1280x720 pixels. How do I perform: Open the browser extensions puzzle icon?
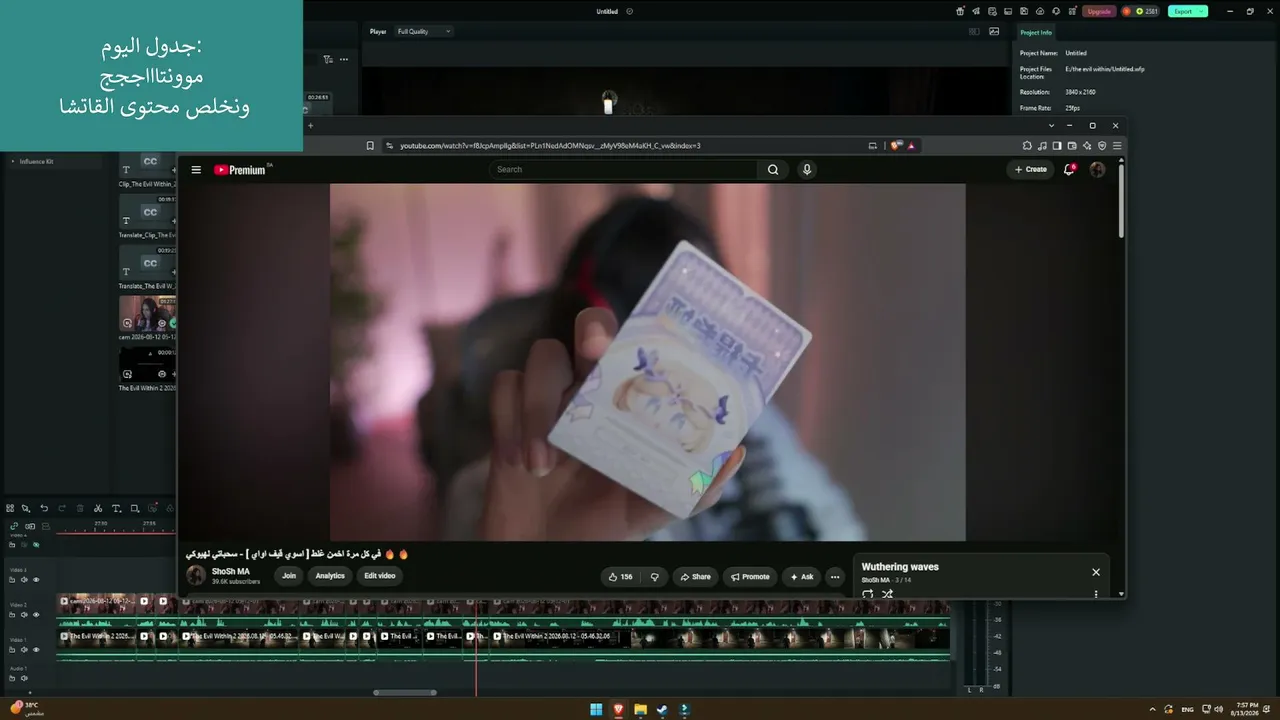pyautogui.click(x=1027, y=146)
